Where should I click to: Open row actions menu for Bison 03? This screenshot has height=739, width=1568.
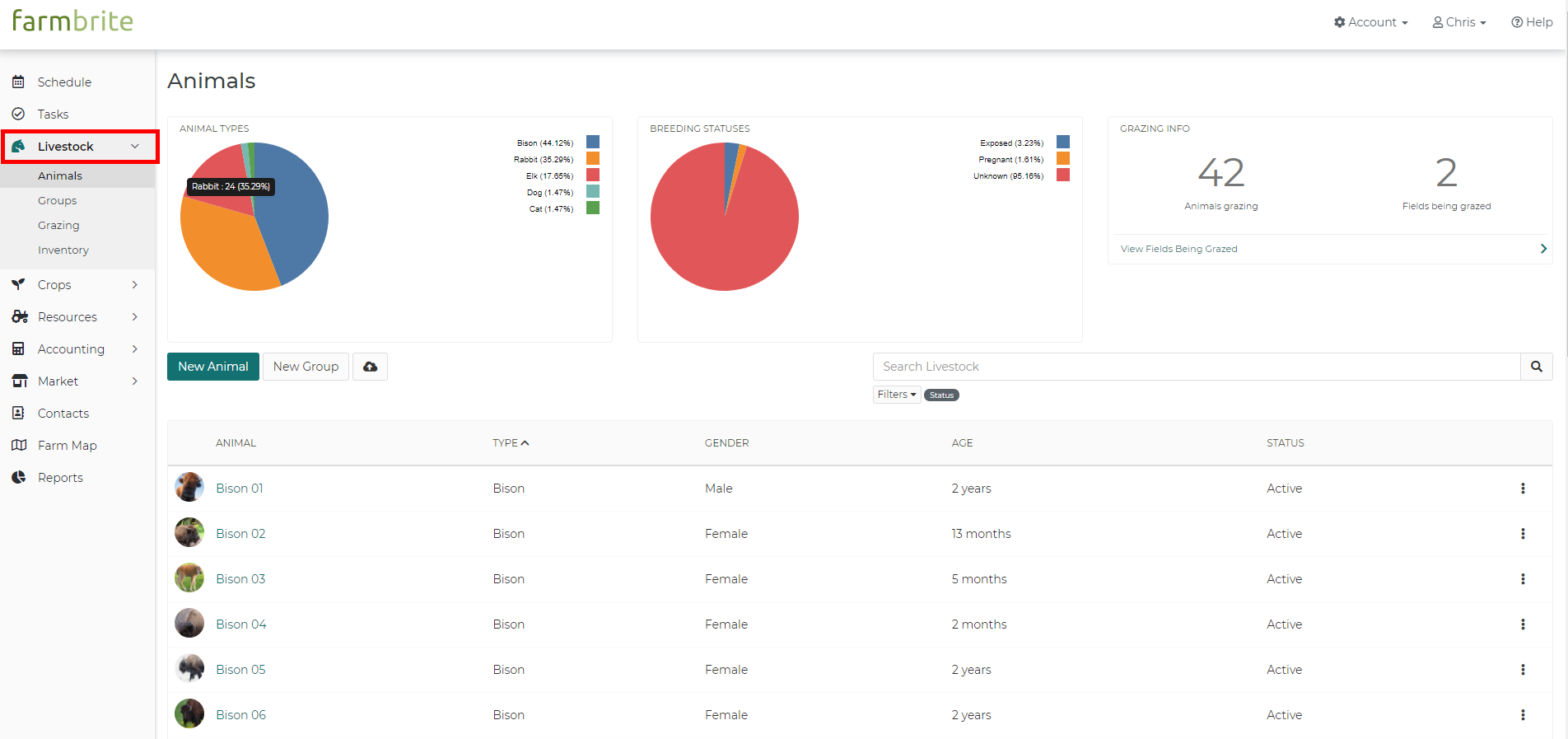tap(1523, 579)
